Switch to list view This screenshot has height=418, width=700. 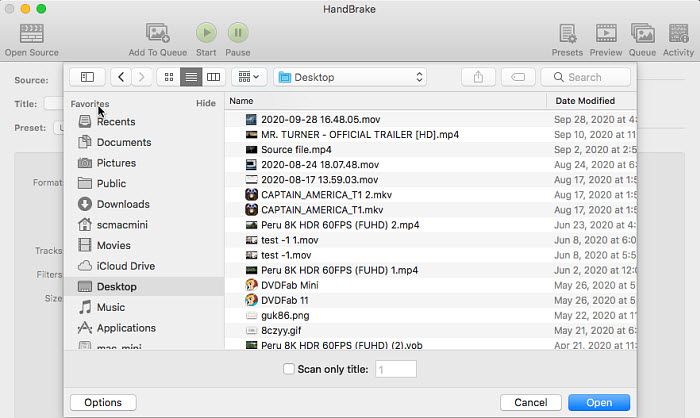[x=191, y=77]
